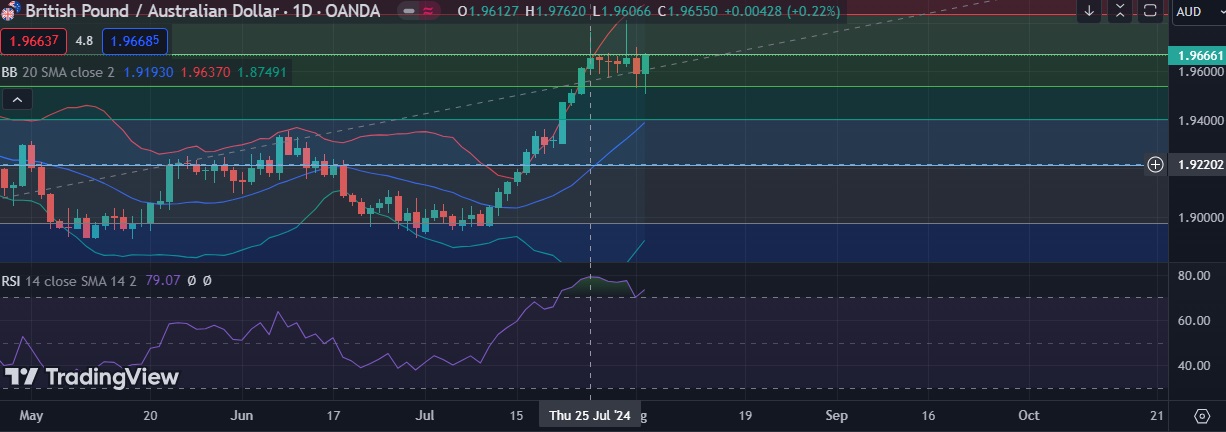Click the price change +0.00428 (+0.22%)
This screenshot has width=1226, height=432.
click(781, 11)
